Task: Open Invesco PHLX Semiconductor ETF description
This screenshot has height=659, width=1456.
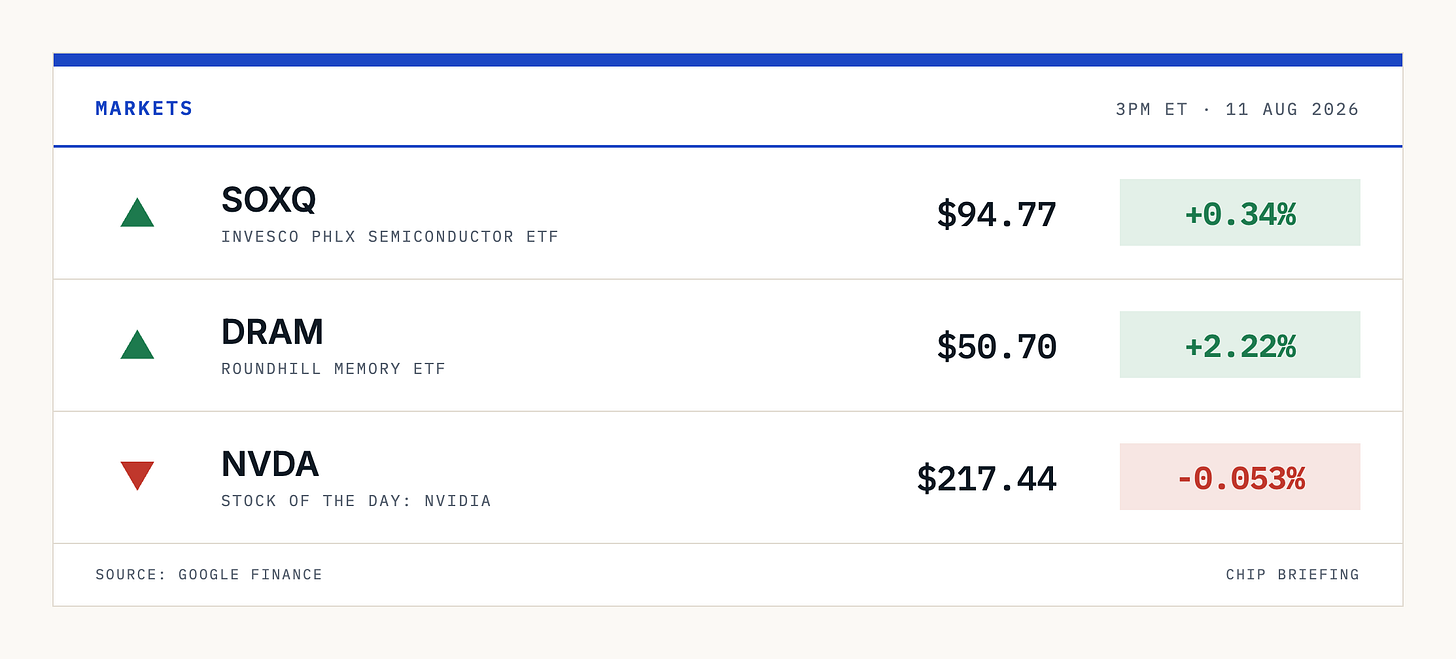Action: (390, 237)
